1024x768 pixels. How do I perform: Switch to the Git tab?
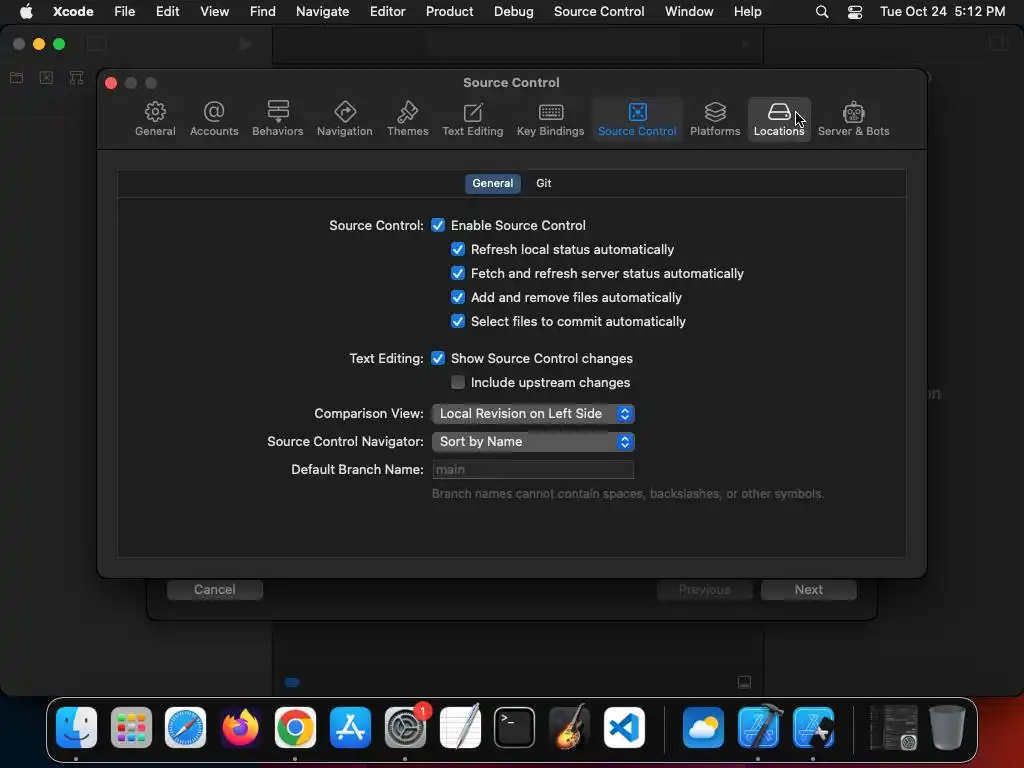point(543,184)
